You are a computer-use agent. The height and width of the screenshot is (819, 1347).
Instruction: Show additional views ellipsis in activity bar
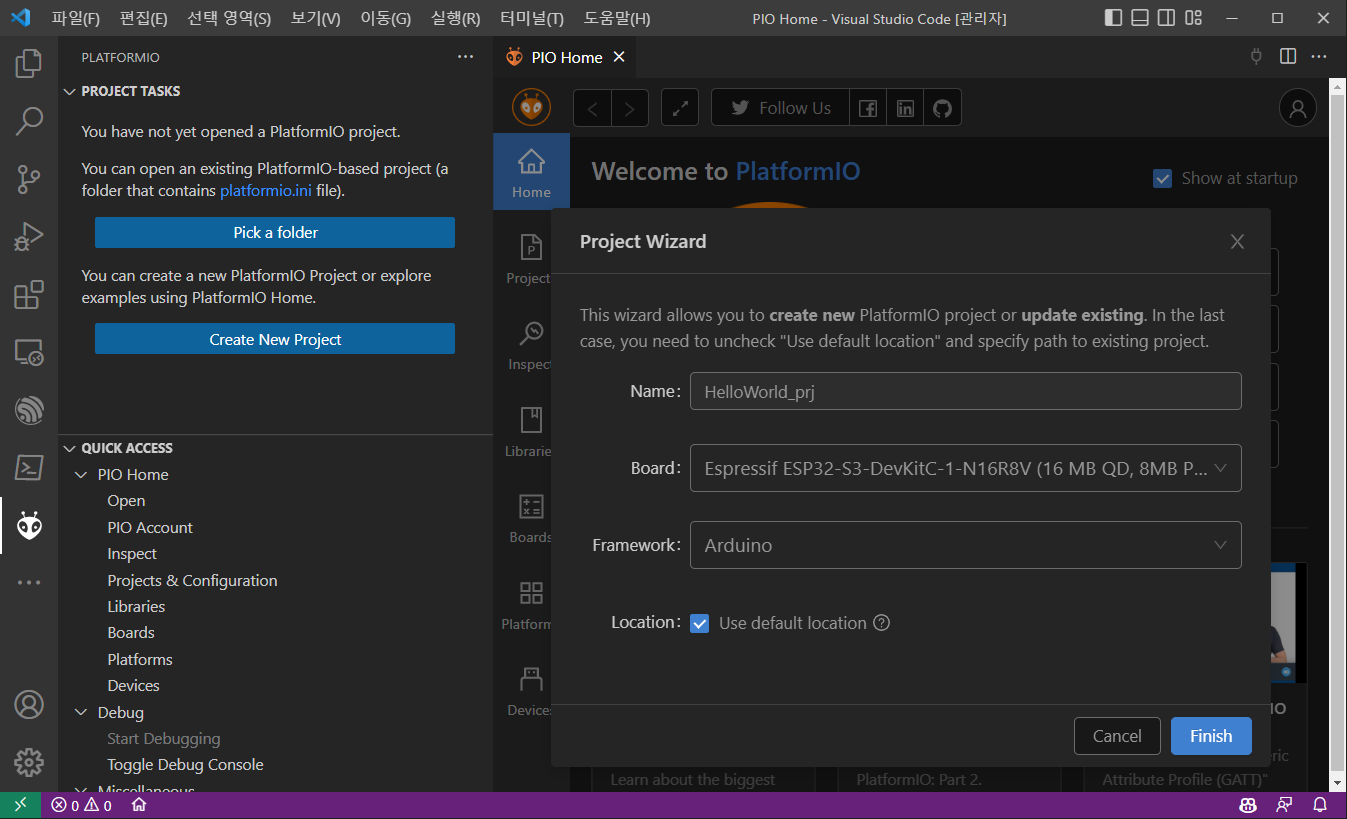(x=29, y=582)
